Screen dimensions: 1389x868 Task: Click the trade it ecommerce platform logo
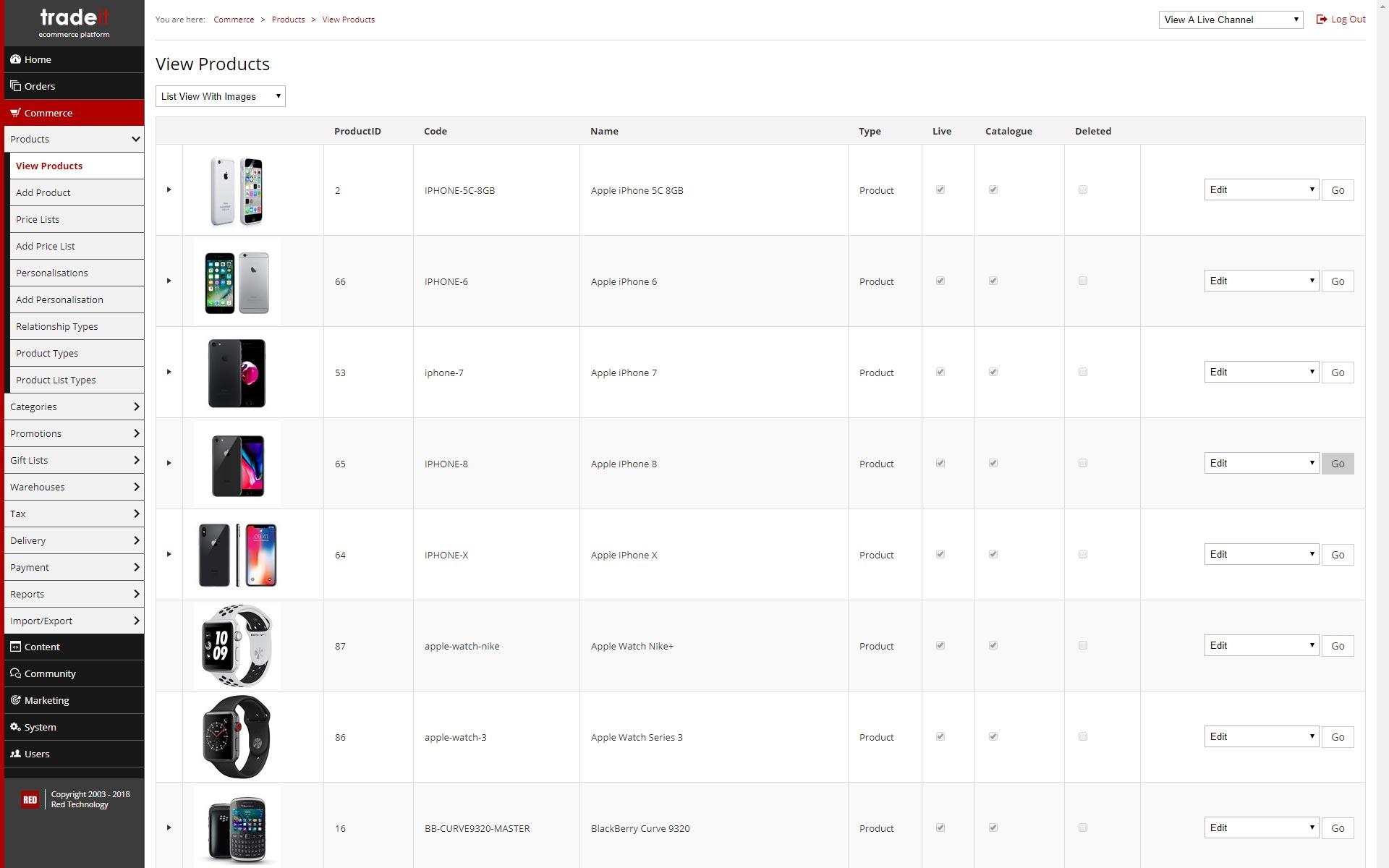coord(74,20)
